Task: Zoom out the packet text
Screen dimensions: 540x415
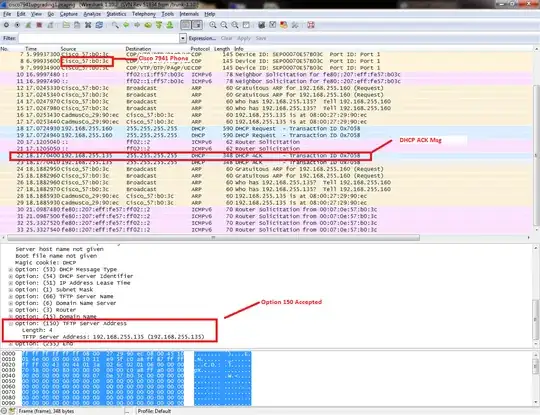Action: (x=224, y=25)
